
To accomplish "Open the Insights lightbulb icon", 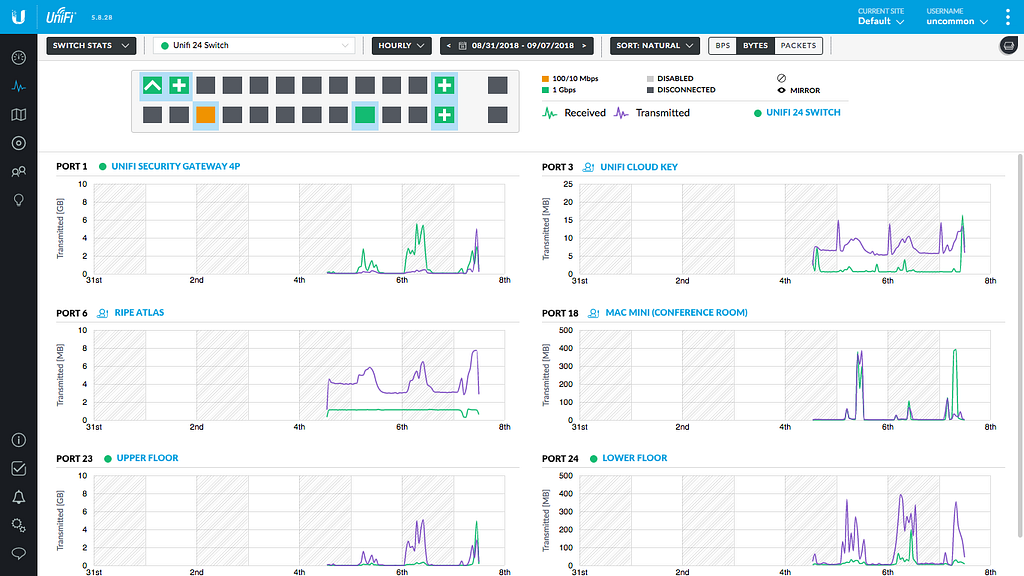I will (18, 200).
